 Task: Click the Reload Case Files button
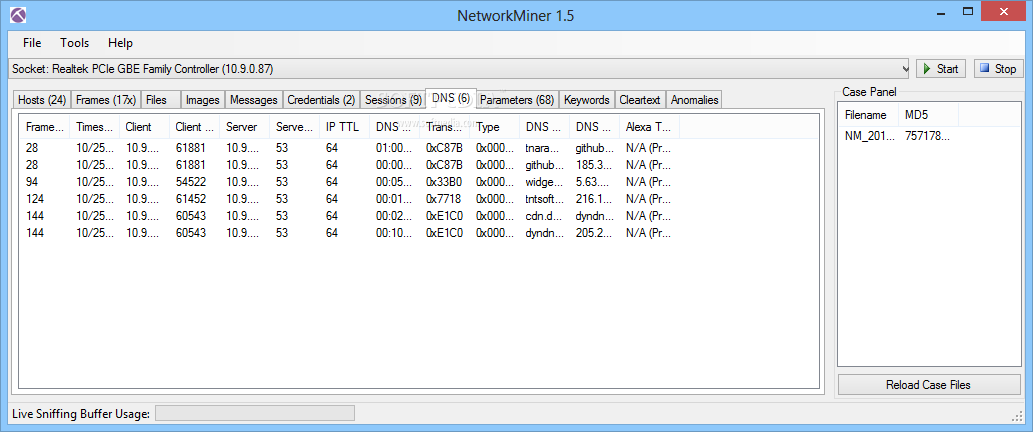pyautogui.click(x=928, y=385)
